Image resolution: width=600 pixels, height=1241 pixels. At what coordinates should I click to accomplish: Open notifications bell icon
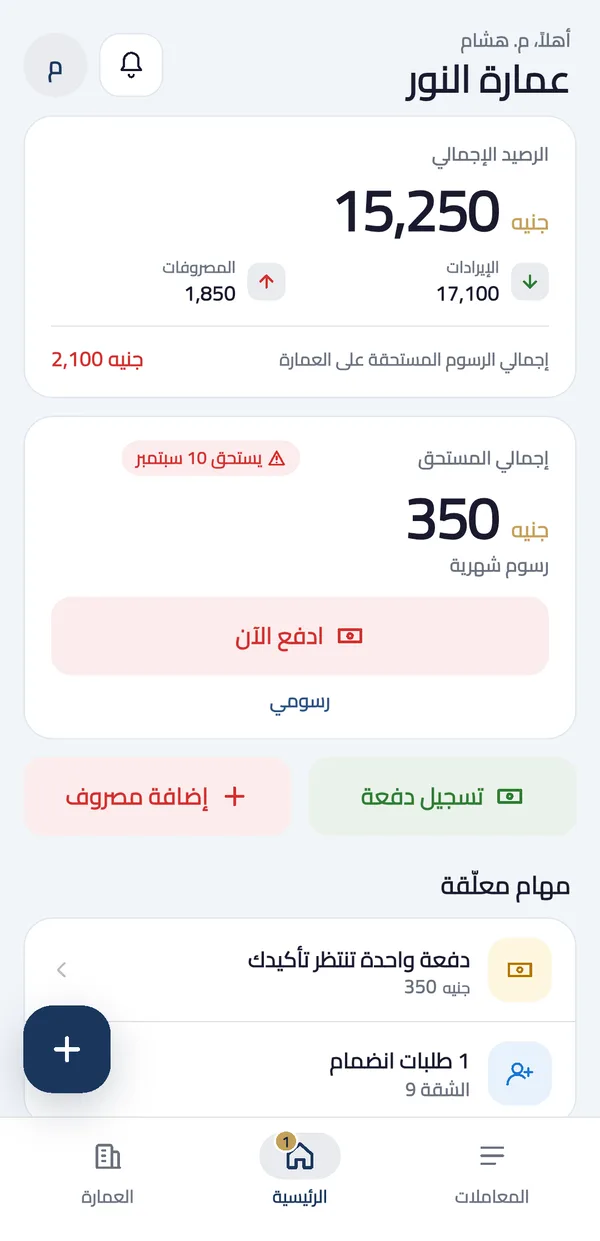click(131, 65)
